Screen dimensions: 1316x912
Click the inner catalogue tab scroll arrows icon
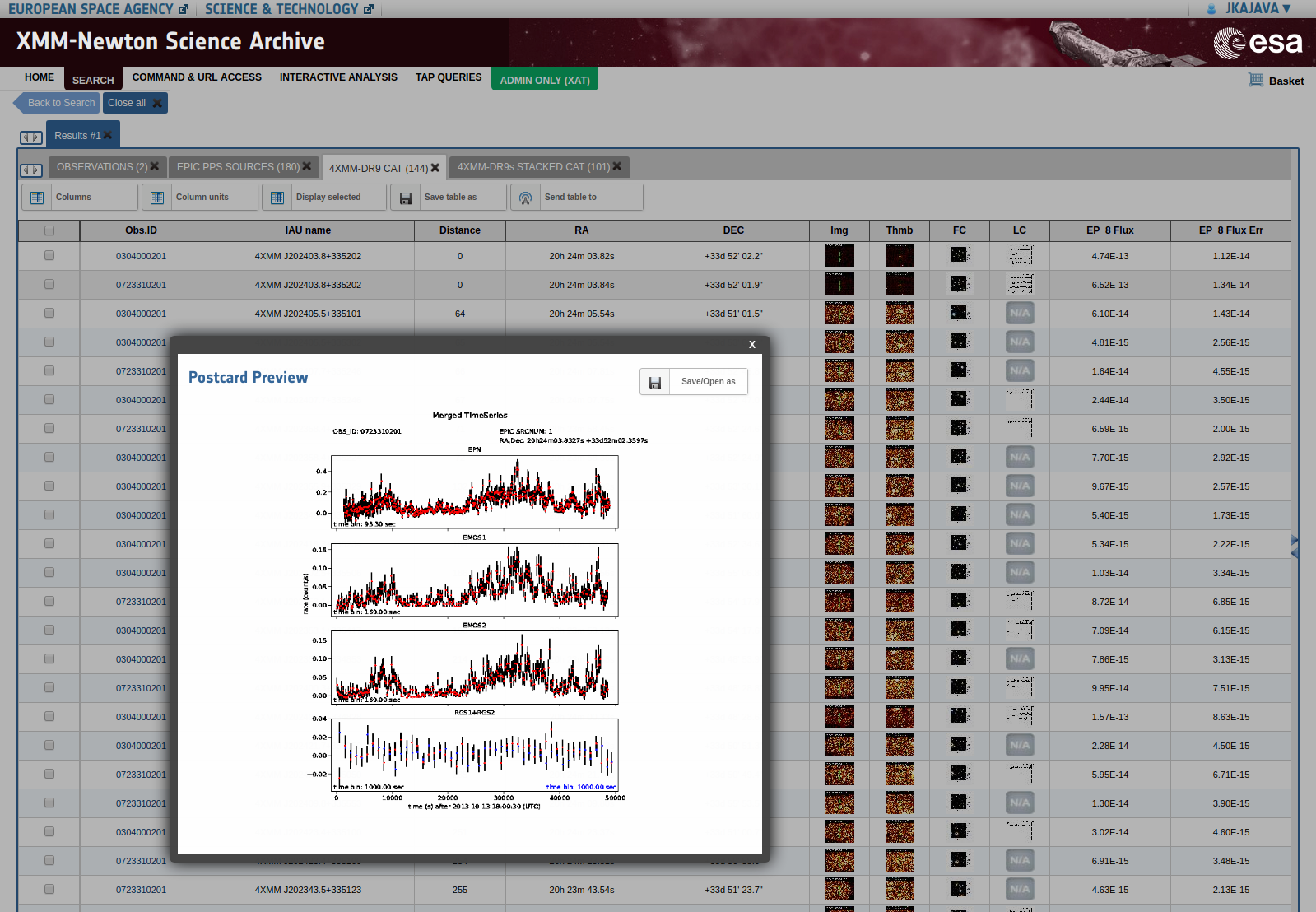tap(31, 170)
